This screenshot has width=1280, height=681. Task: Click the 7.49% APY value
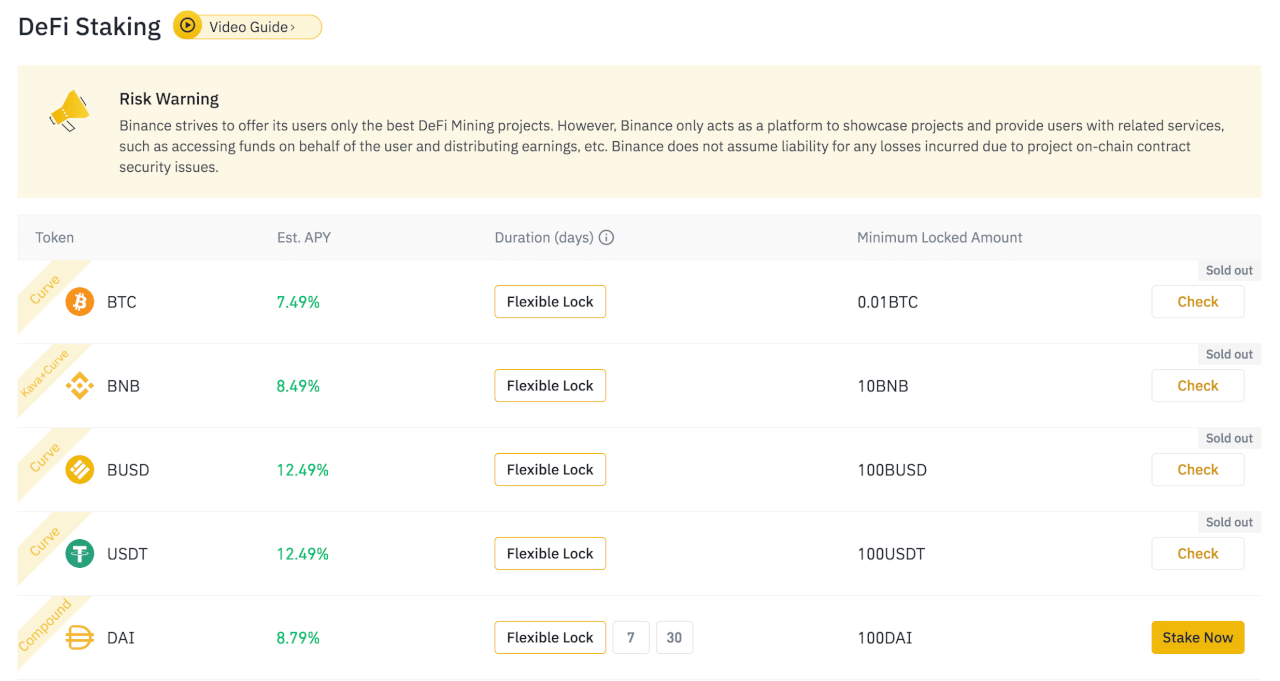pos(298,302)
